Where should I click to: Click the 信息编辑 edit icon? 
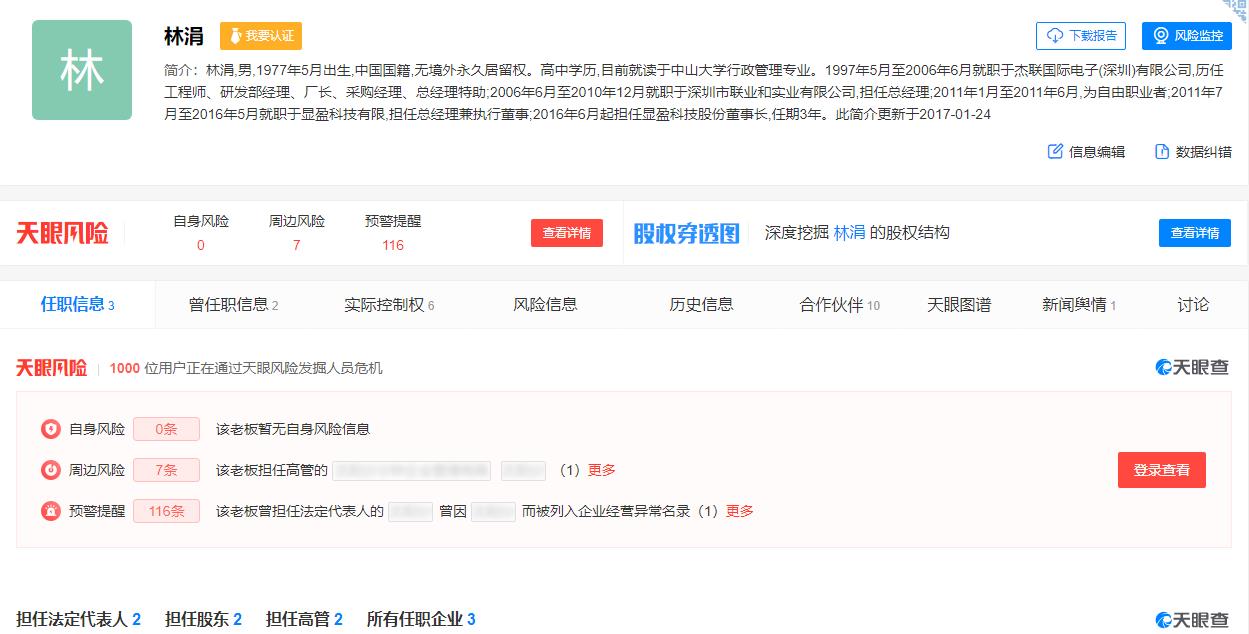[x=1055, y=151]
